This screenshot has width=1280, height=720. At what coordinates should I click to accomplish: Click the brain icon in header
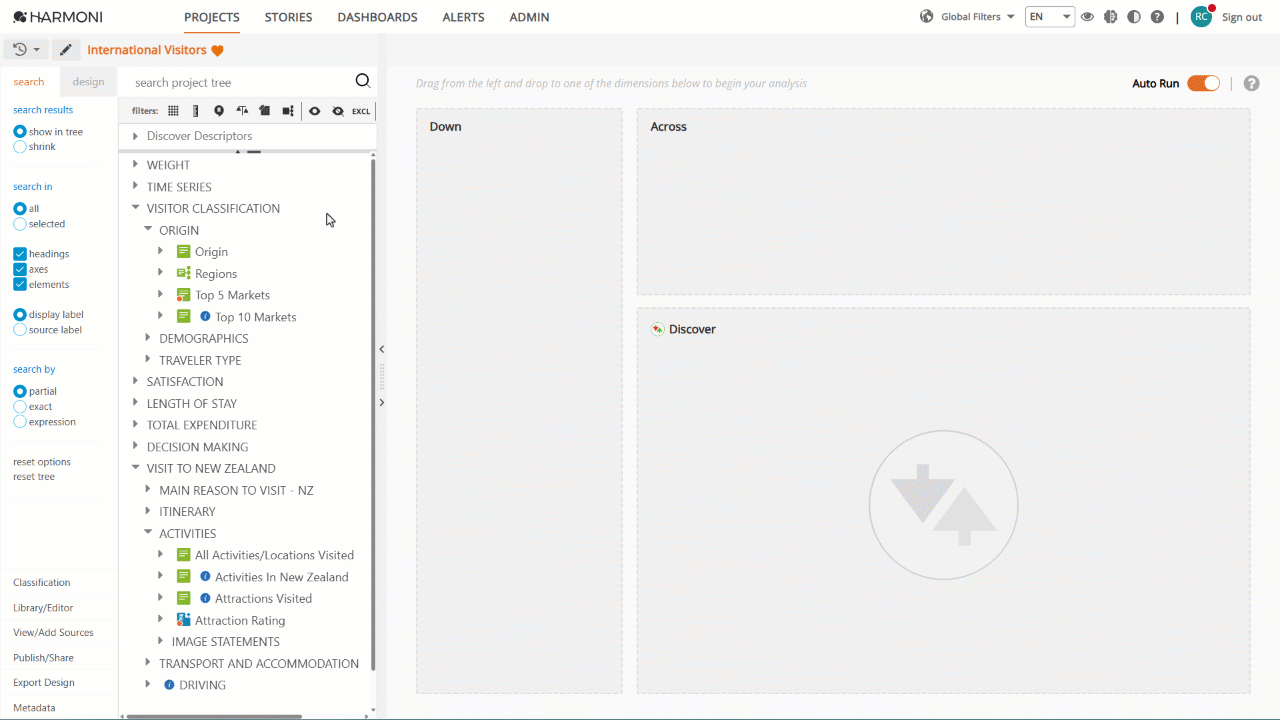click(1110, 17)
